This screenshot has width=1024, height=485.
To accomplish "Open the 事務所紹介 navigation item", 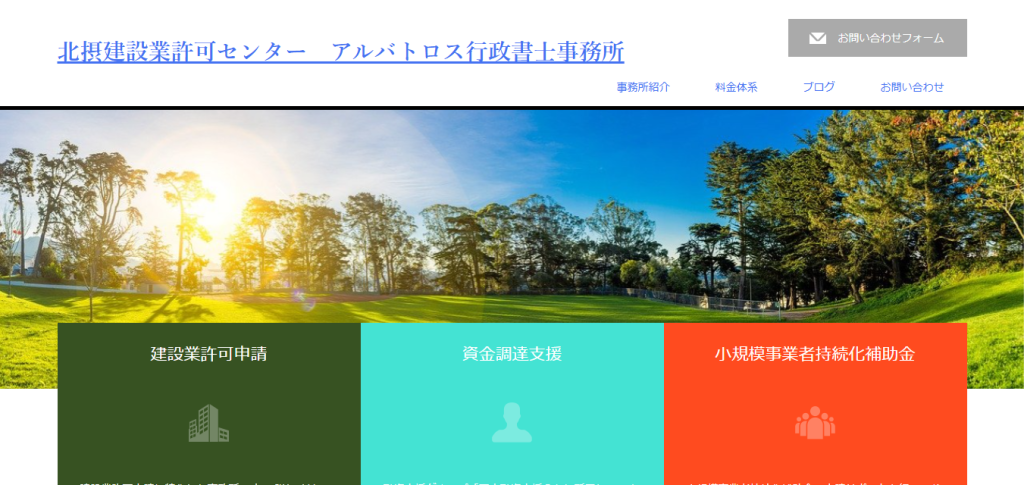I will pos(643,87).
